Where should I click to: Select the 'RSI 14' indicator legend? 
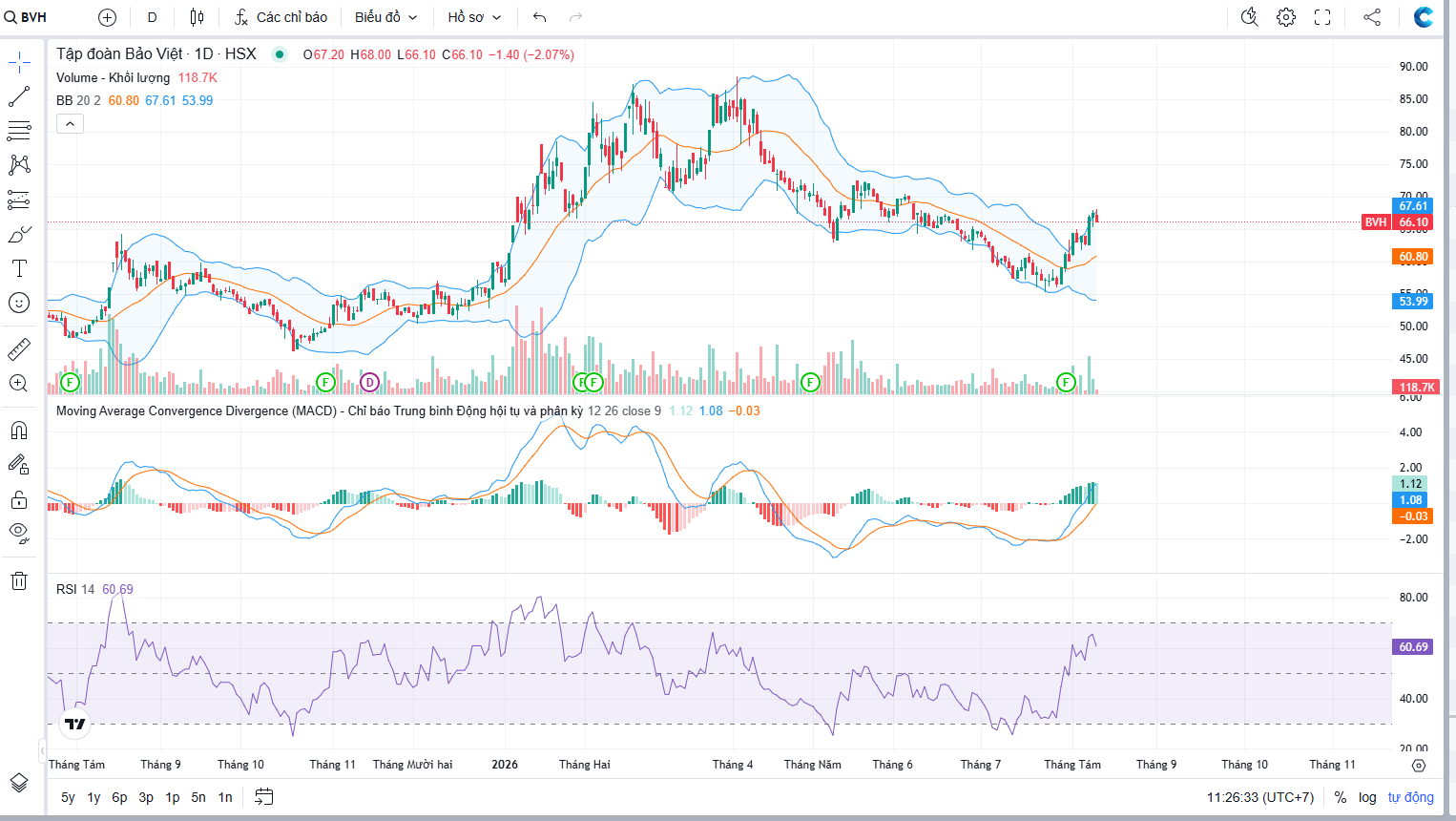[75, 589]
